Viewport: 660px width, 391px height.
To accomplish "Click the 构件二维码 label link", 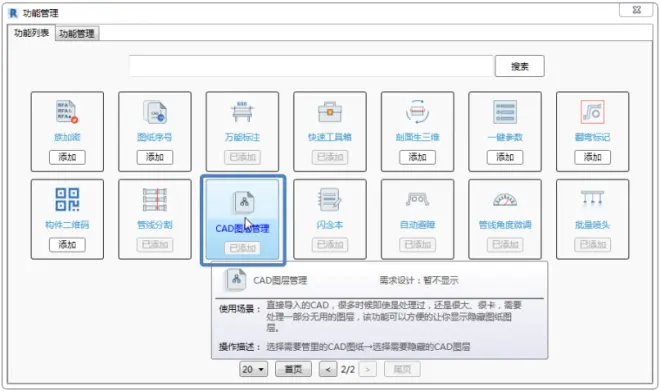I will coord(67,225).
